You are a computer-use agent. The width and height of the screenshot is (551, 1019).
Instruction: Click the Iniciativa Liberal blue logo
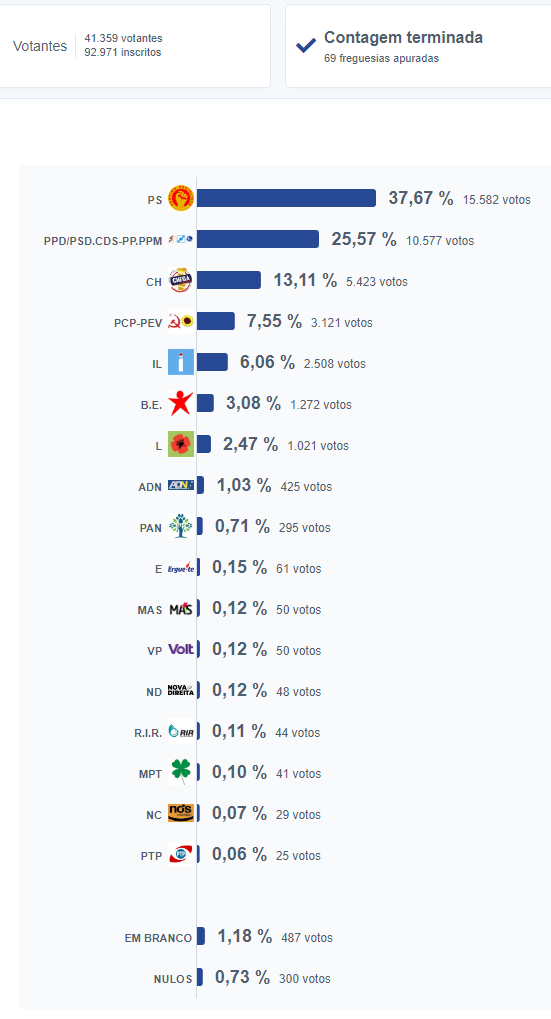click(181, 362)
